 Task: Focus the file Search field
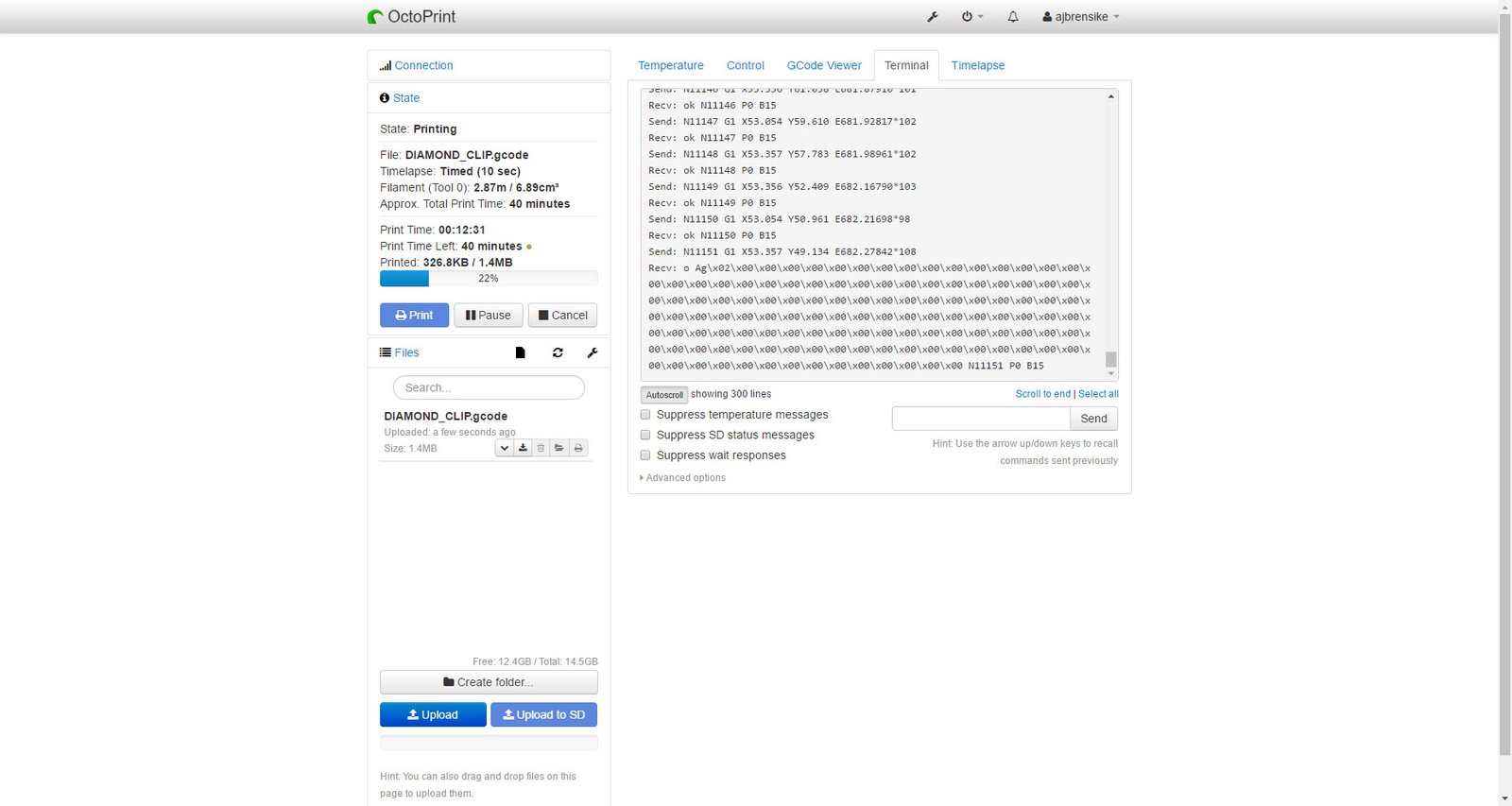click(489, 387)
